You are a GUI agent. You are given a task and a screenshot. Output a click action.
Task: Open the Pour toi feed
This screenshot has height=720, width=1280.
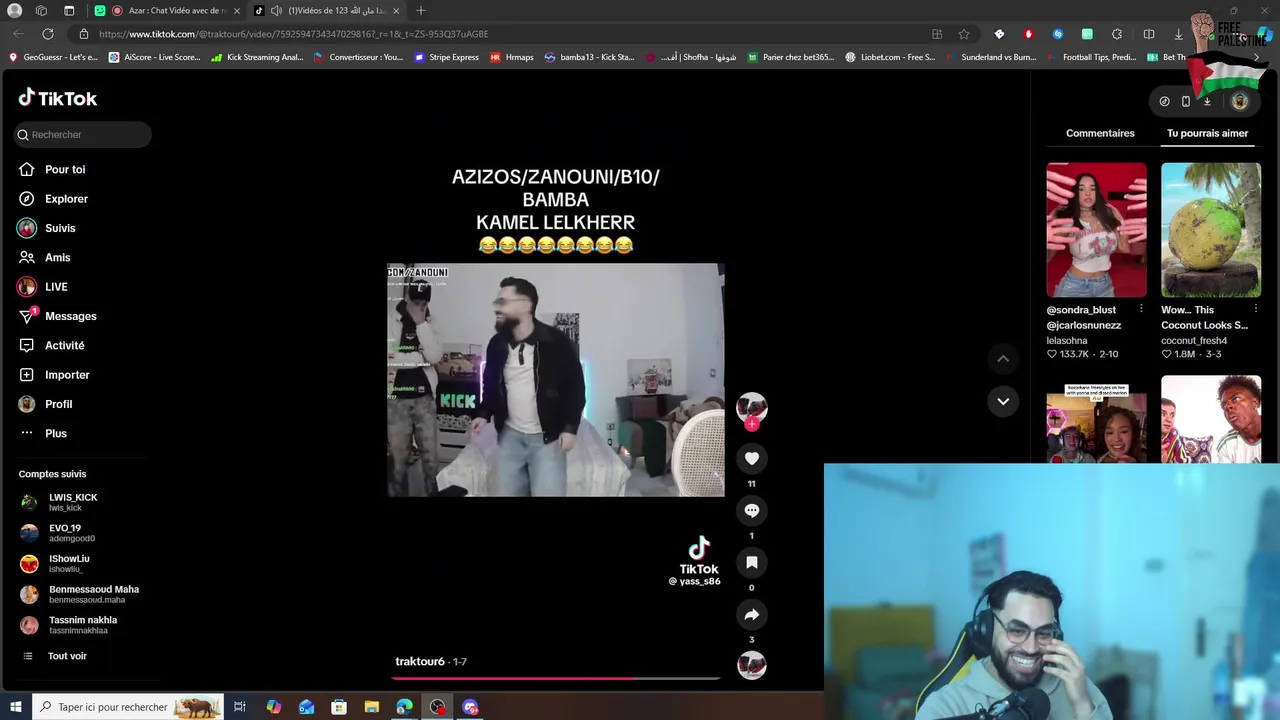51,170
